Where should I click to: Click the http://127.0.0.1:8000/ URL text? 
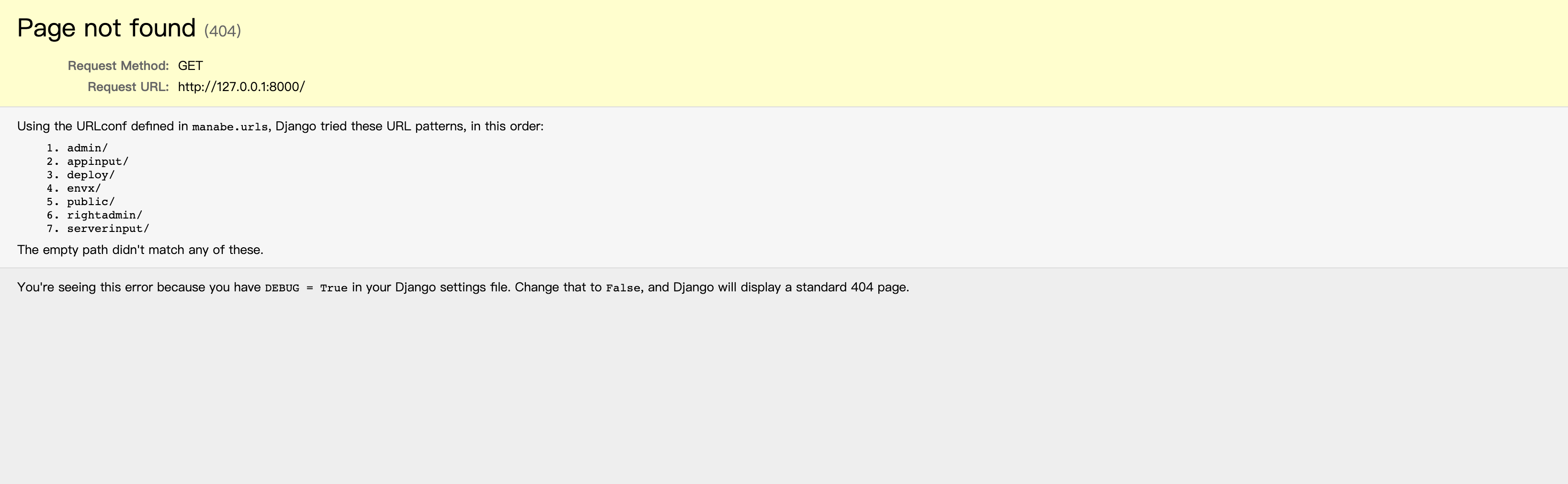[x=242, y=87]
